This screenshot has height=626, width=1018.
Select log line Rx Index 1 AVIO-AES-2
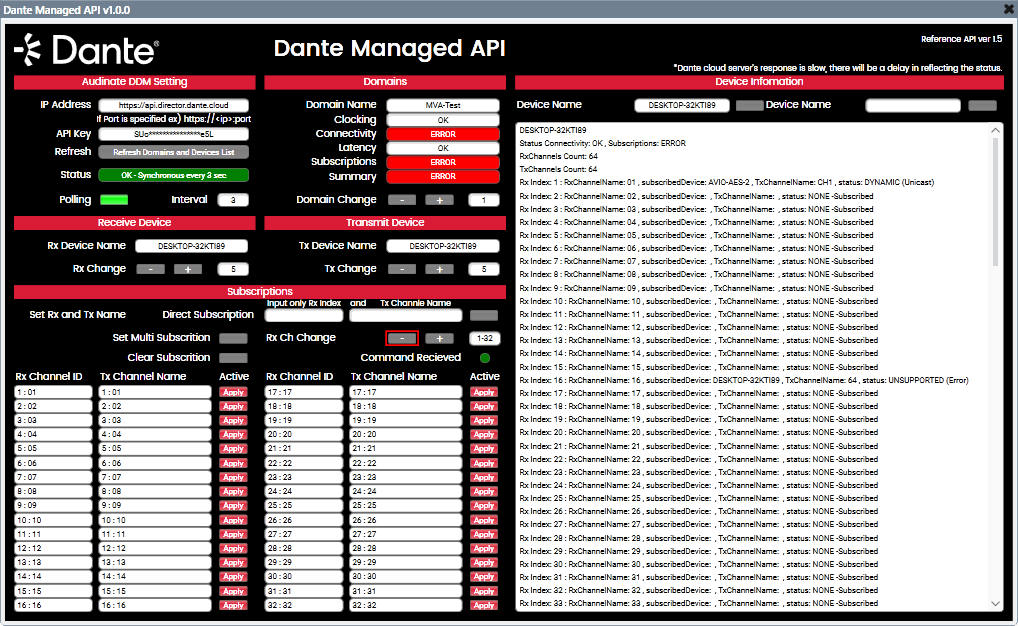click(x=726, y=182)
